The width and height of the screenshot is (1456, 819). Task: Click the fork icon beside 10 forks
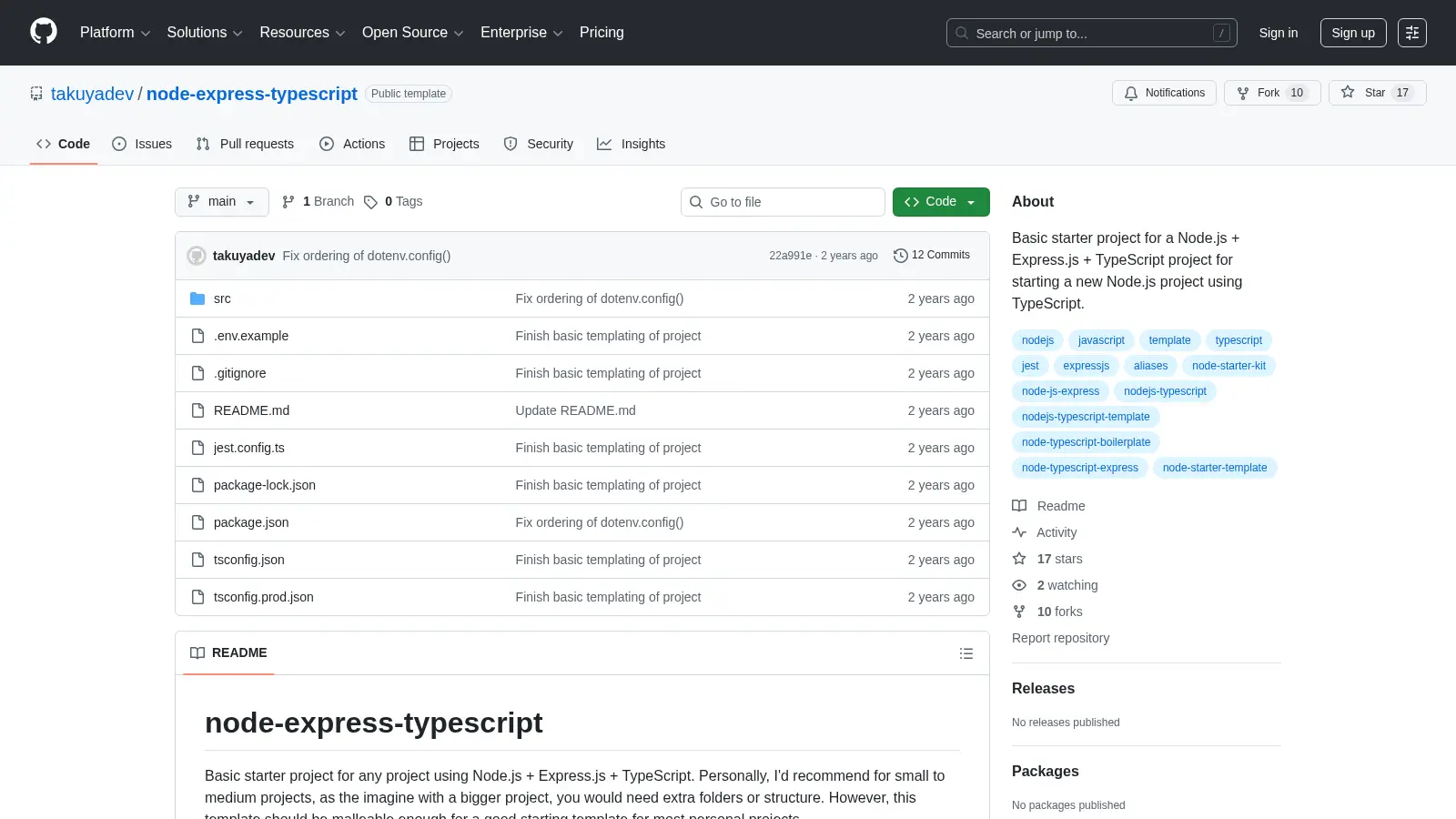(x=1019, y=612)
